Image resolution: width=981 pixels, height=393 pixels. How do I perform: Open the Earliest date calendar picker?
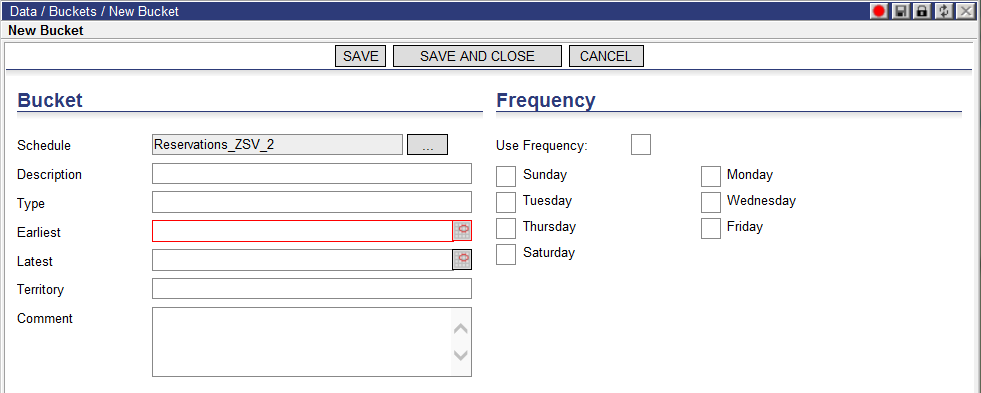pos(462,231)
